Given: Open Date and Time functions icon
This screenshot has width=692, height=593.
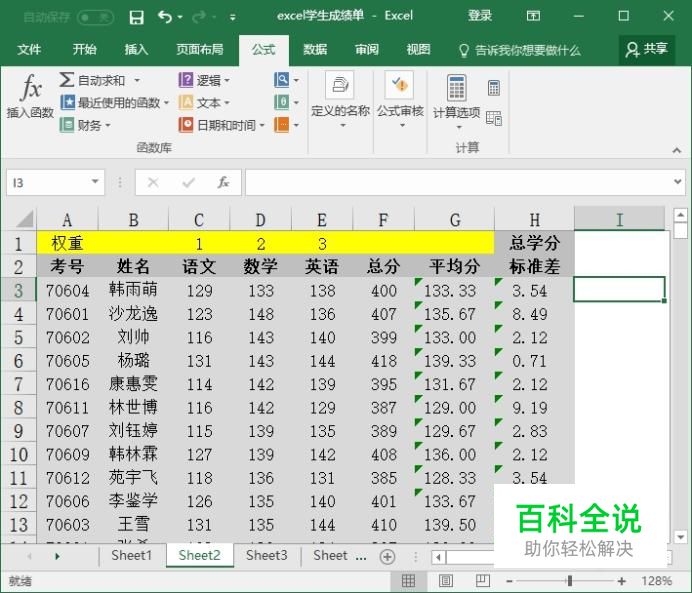Looking at the screenshot, I should (x=186, y=125).
